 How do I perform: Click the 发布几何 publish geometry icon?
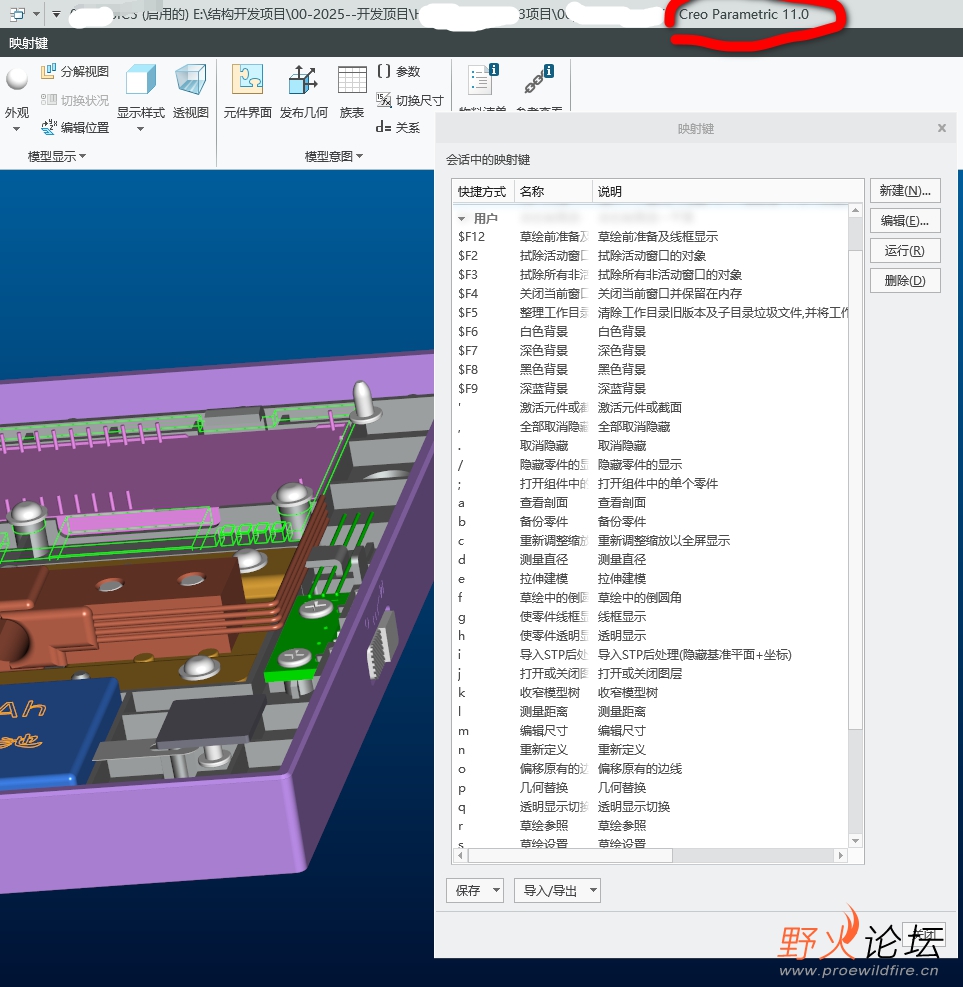click(303, 80)
